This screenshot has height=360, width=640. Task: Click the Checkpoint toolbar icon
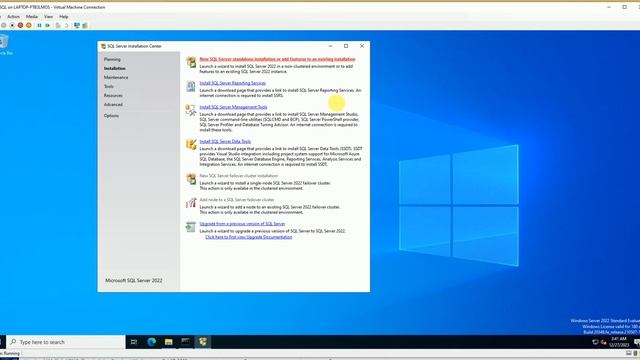(58, 25)
